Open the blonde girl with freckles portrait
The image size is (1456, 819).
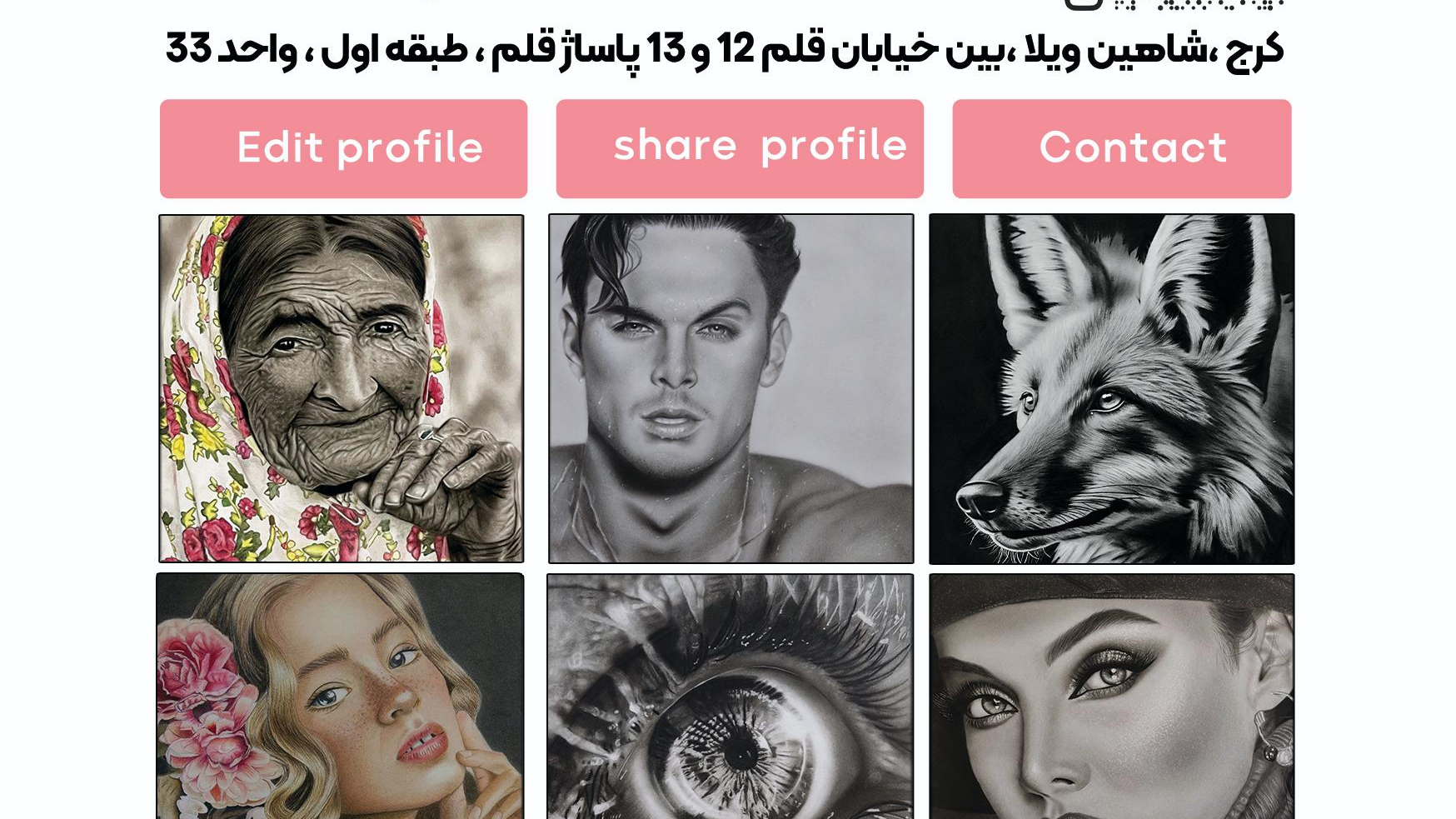click(x=340, y=697)
